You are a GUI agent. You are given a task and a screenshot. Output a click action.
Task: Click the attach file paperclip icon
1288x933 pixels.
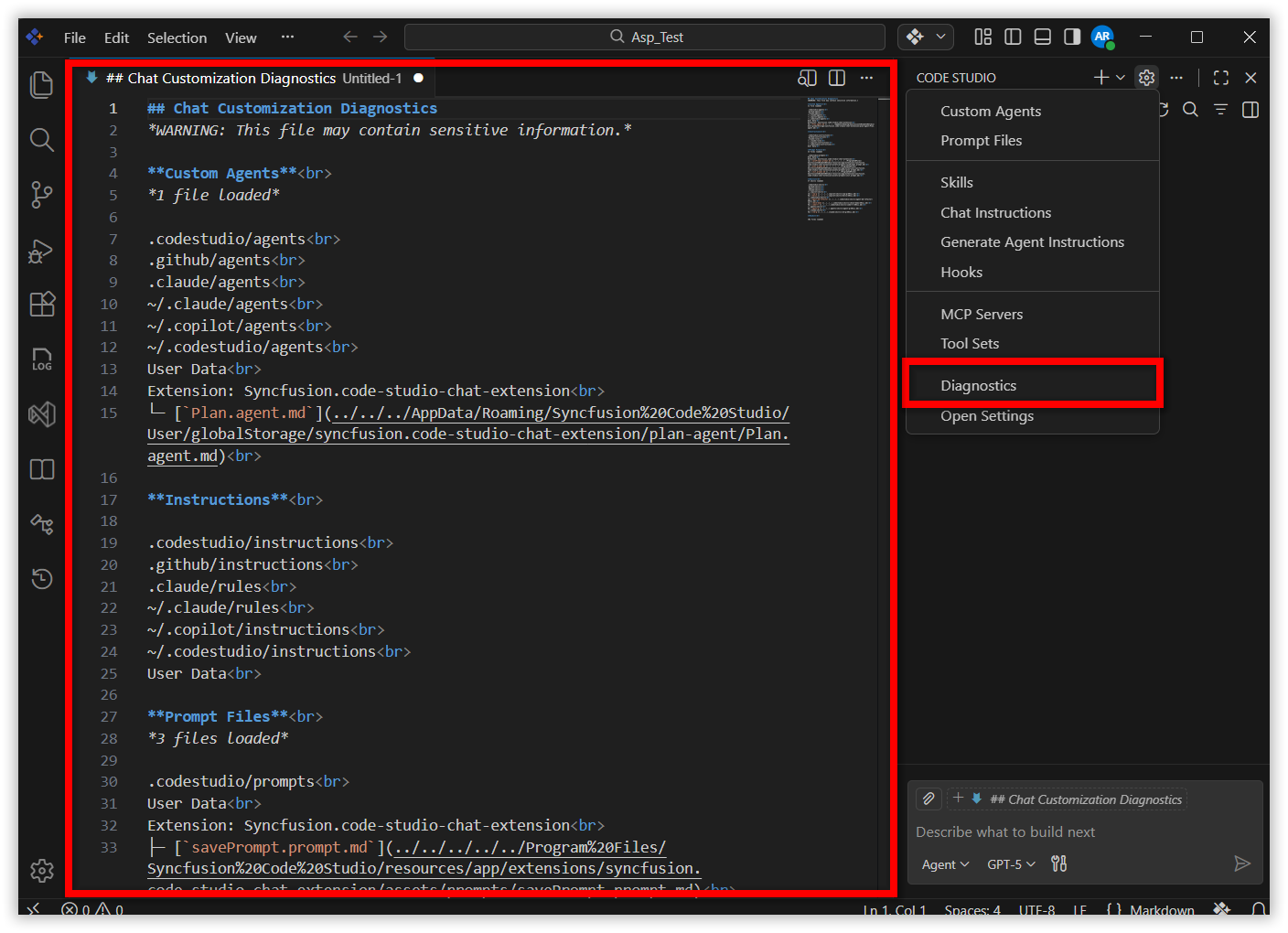pyautogui.click(x=928, y=799)
